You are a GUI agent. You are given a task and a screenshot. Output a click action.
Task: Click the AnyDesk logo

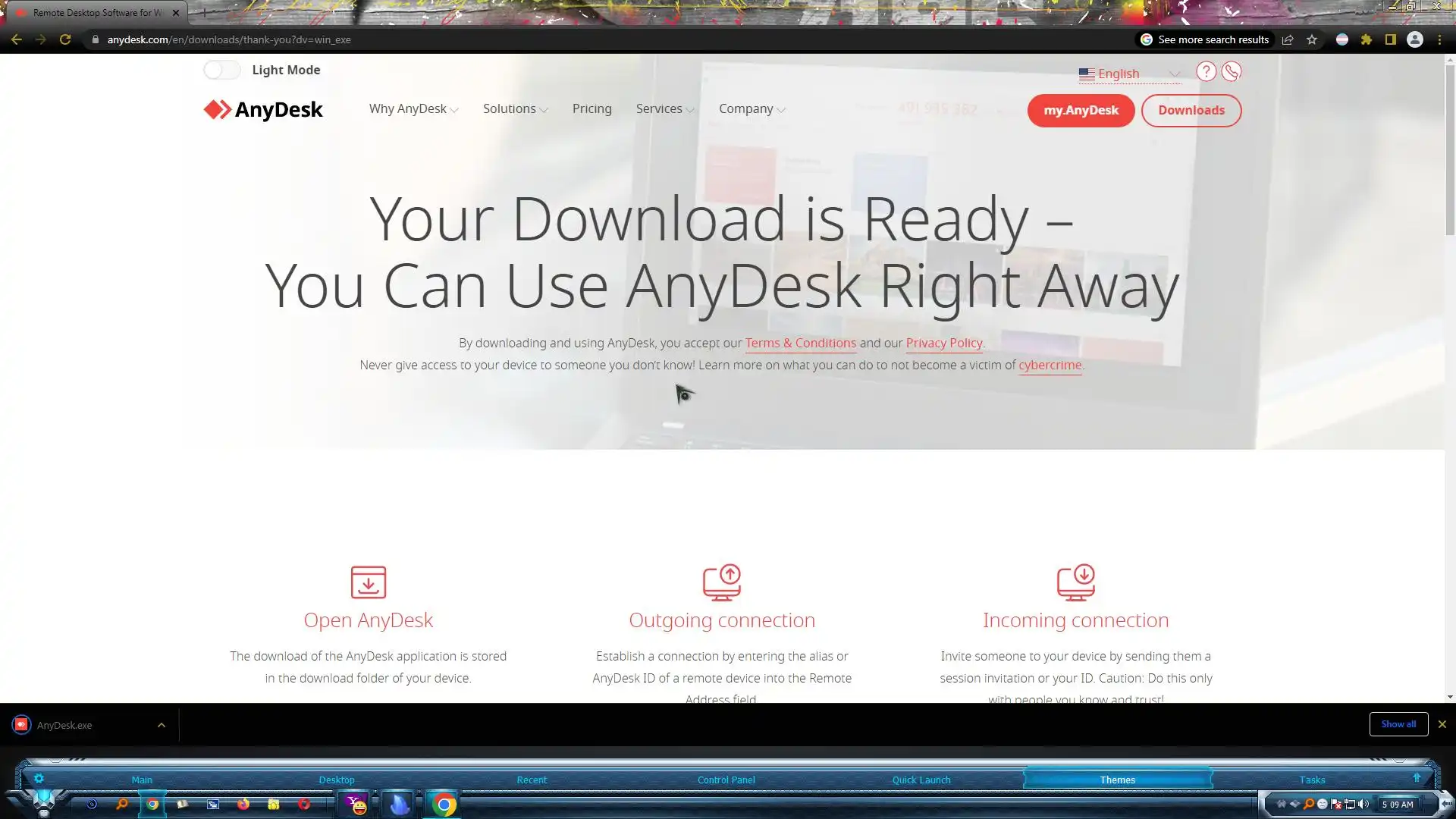click(x=263, y=110)
